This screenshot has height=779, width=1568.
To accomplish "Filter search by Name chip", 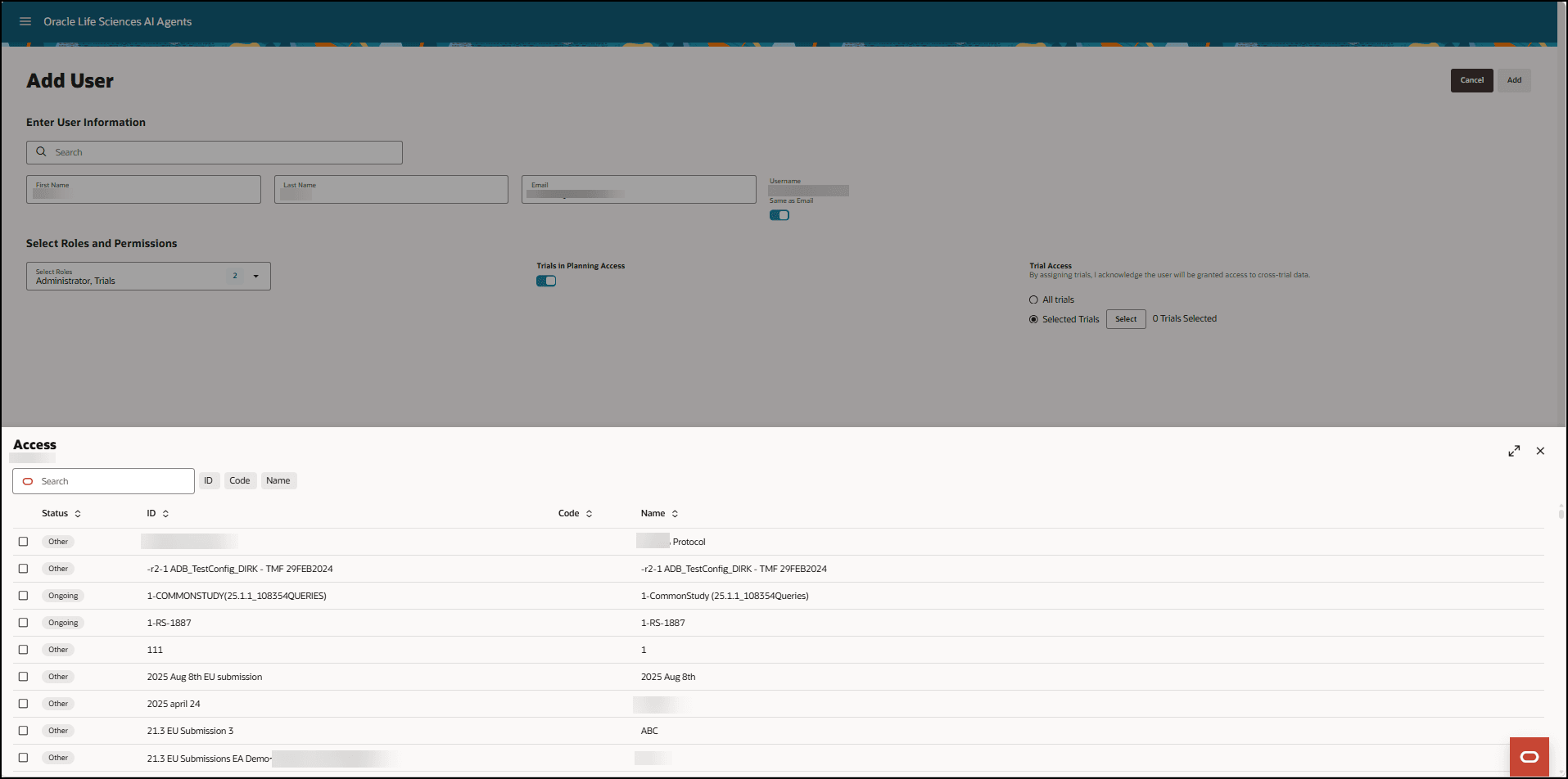I will tap(278, 480).
